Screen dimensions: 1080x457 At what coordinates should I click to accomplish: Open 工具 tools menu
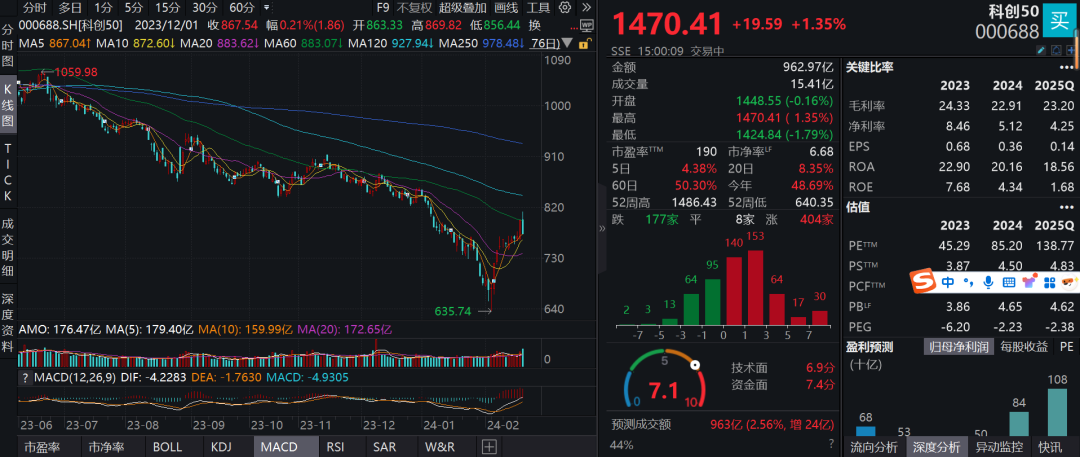tap(539, 8)
